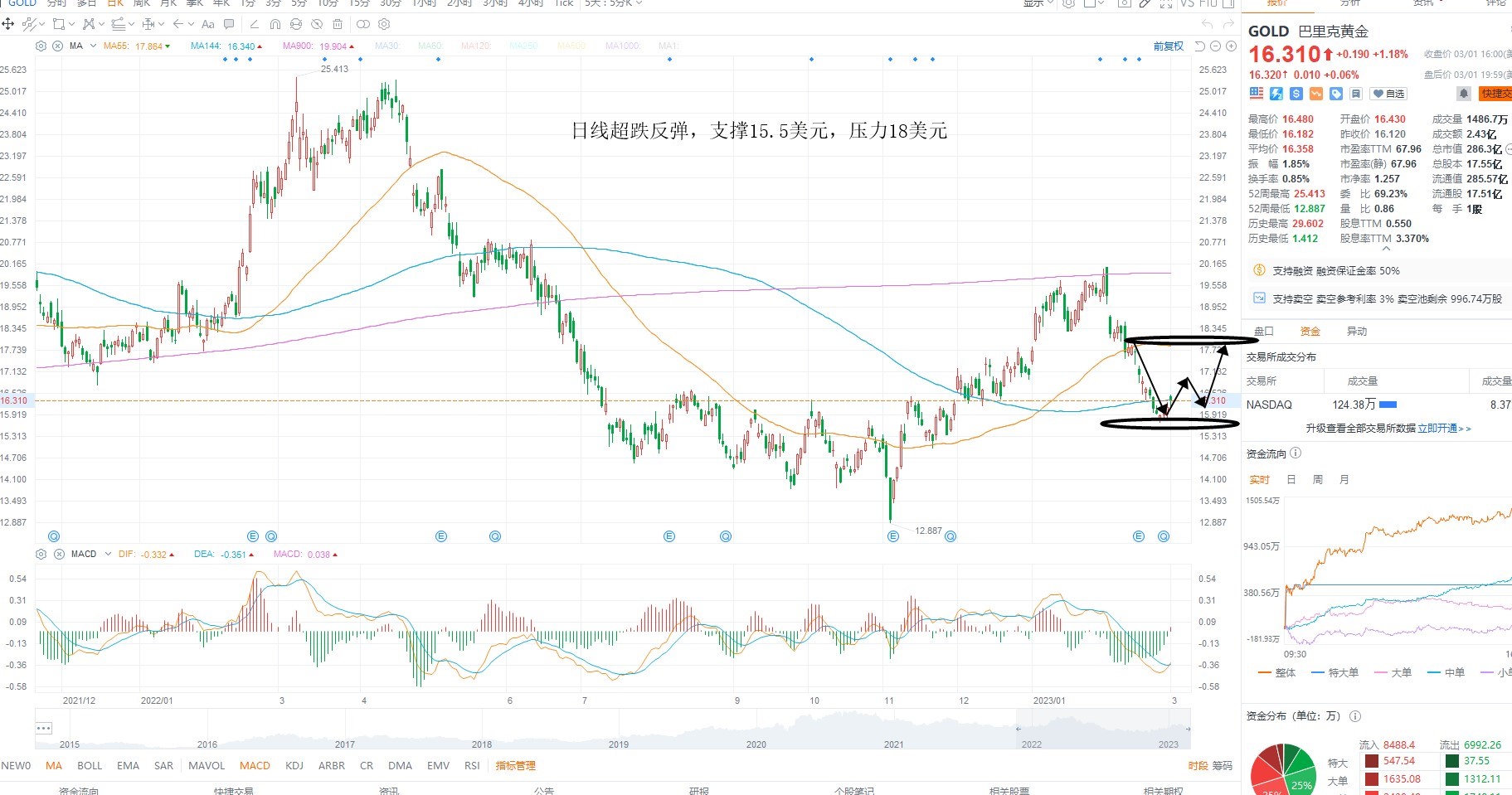Open MA indicator settings gear
This screenshot has width=1512, height=795.
(x=41, y=46)
